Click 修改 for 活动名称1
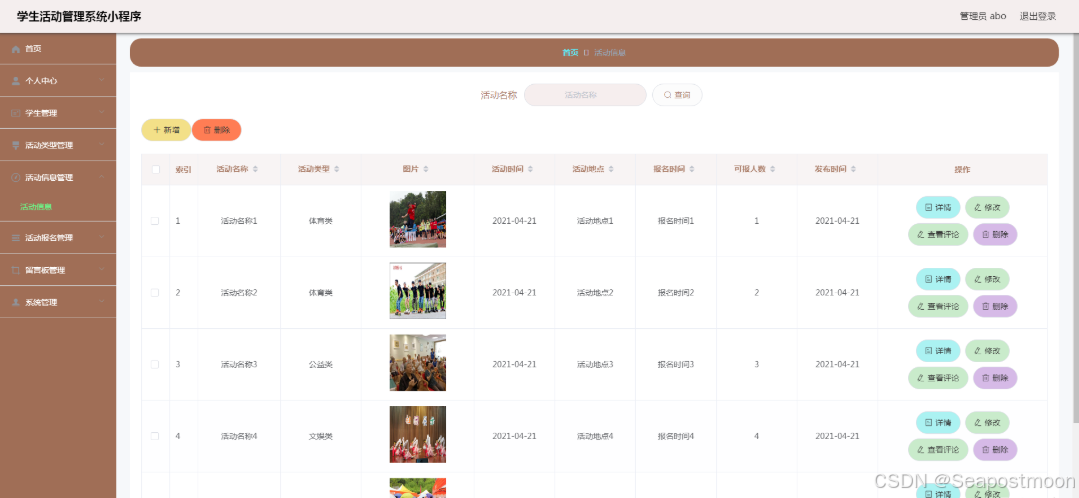Image resolution: width=1079 pixels, height=498 pixels. (x=987, y=207)
